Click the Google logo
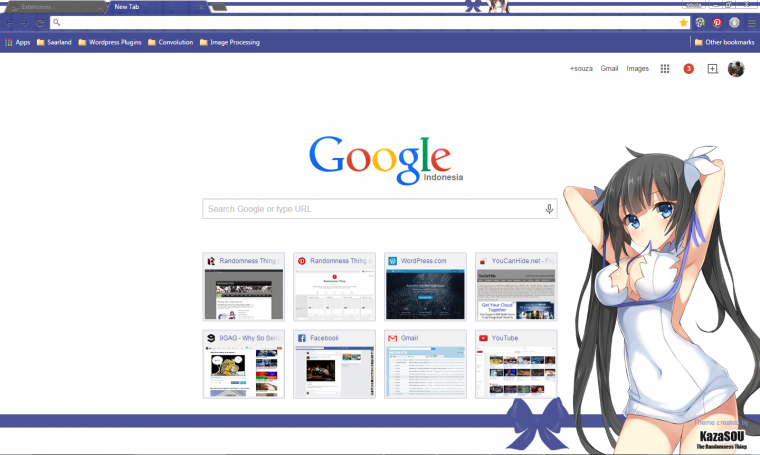The image size is (760, 455). click(380, 159)
